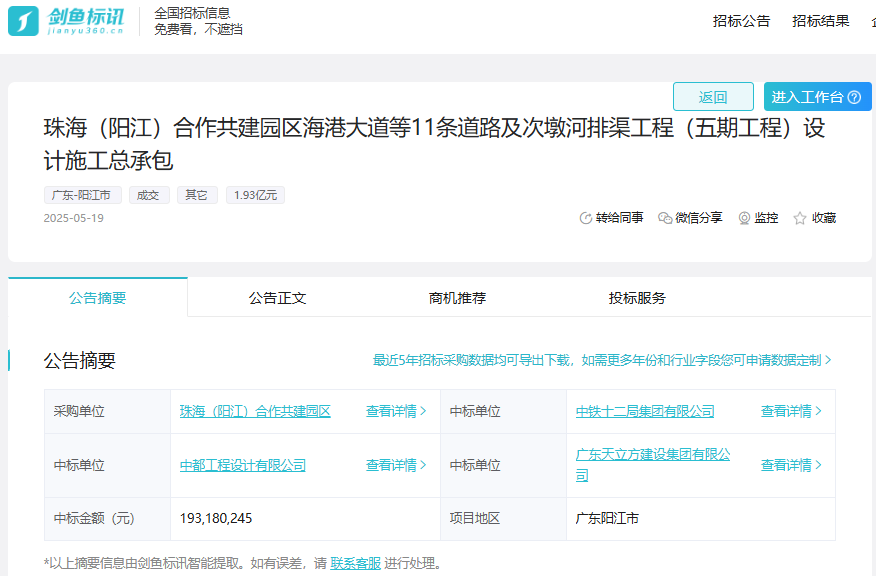Open data customization link about 最近5年招标采购数据
This screenshot has width=876, height=576.
coord(602,360)
